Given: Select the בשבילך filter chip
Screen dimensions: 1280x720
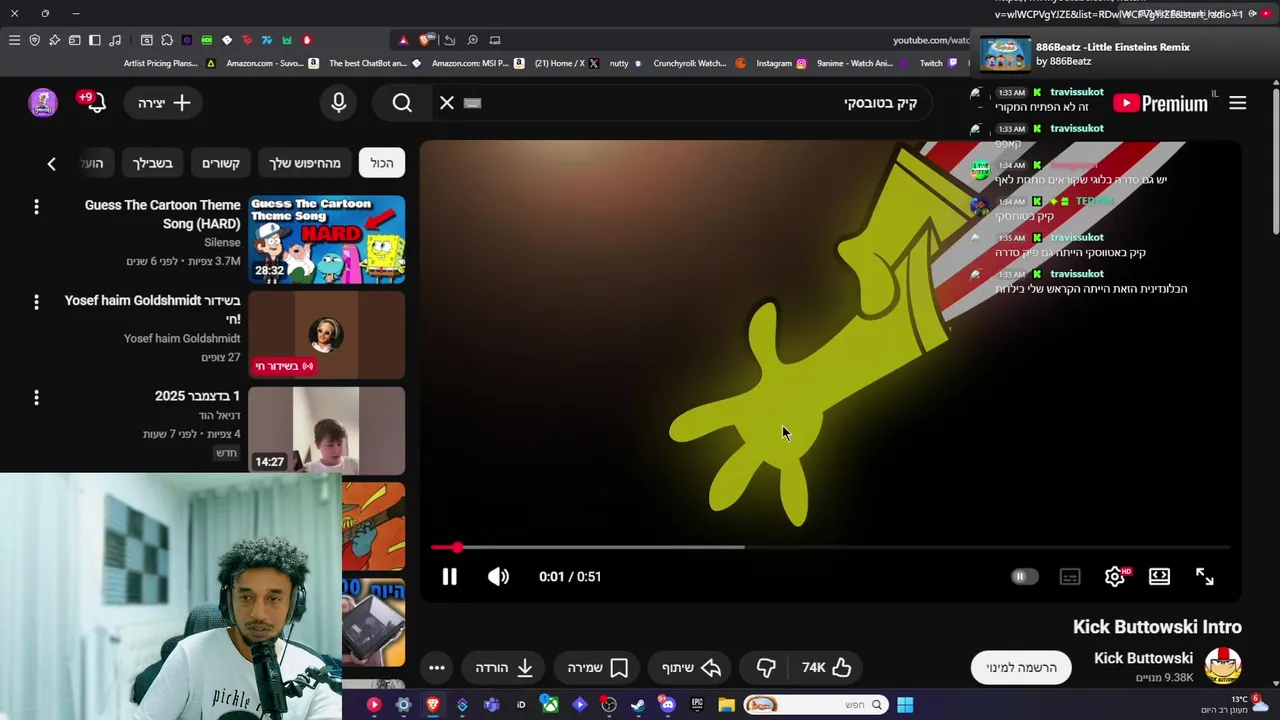Looking at the screenshot, I should click(153, 163).
